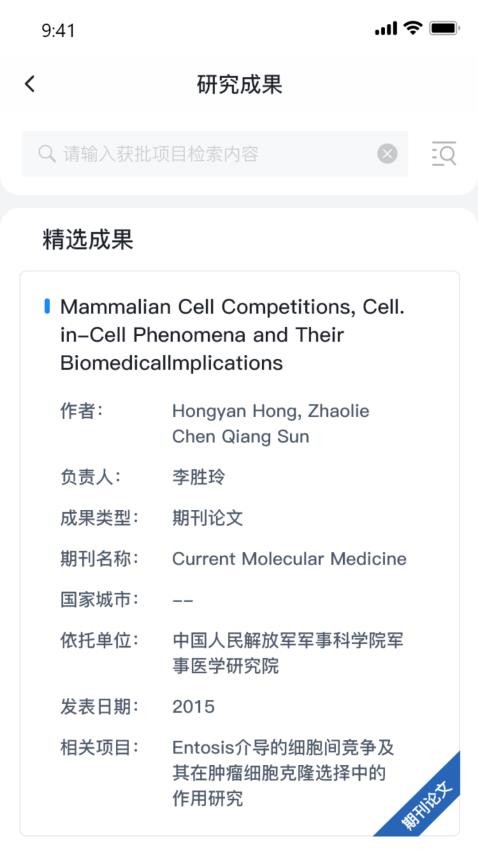The image size is (478, 850).
Task: Click the magnifier icon in search bar
Action: pos(47,154)
